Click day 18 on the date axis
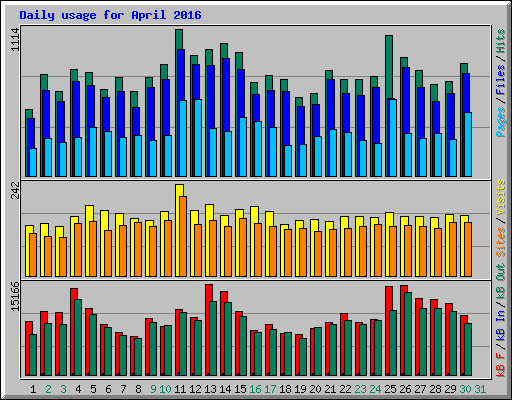The image size is (512, 400). [285, 389]
